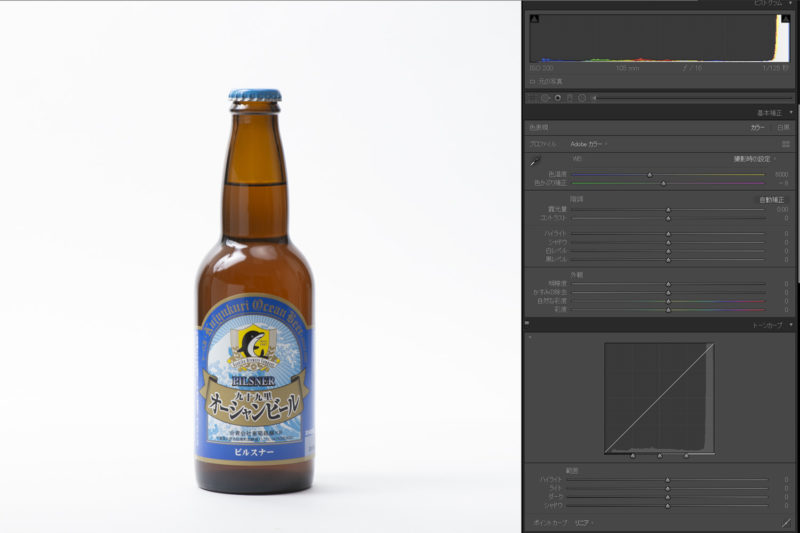Open the profile browser grid icon

[786, 144]
